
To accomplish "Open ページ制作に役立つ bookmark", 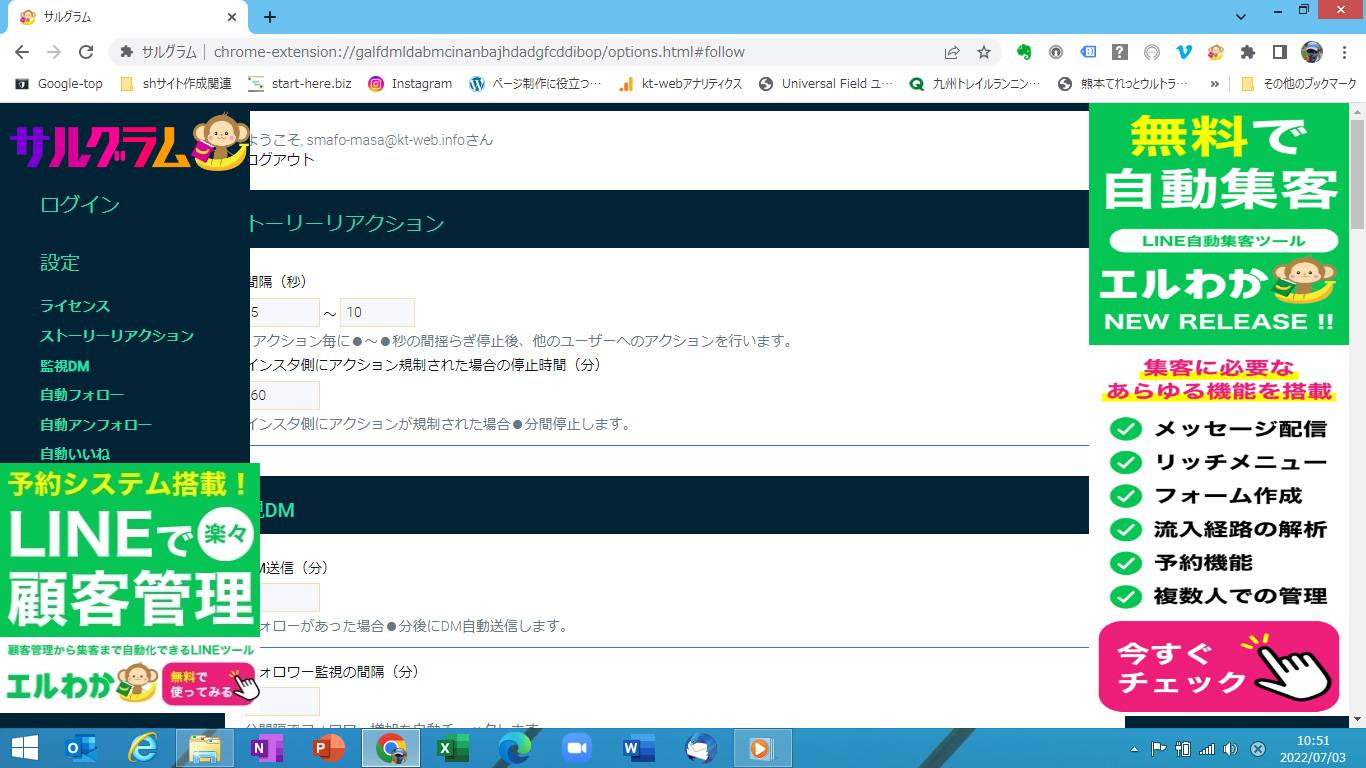I will (535, 84).
